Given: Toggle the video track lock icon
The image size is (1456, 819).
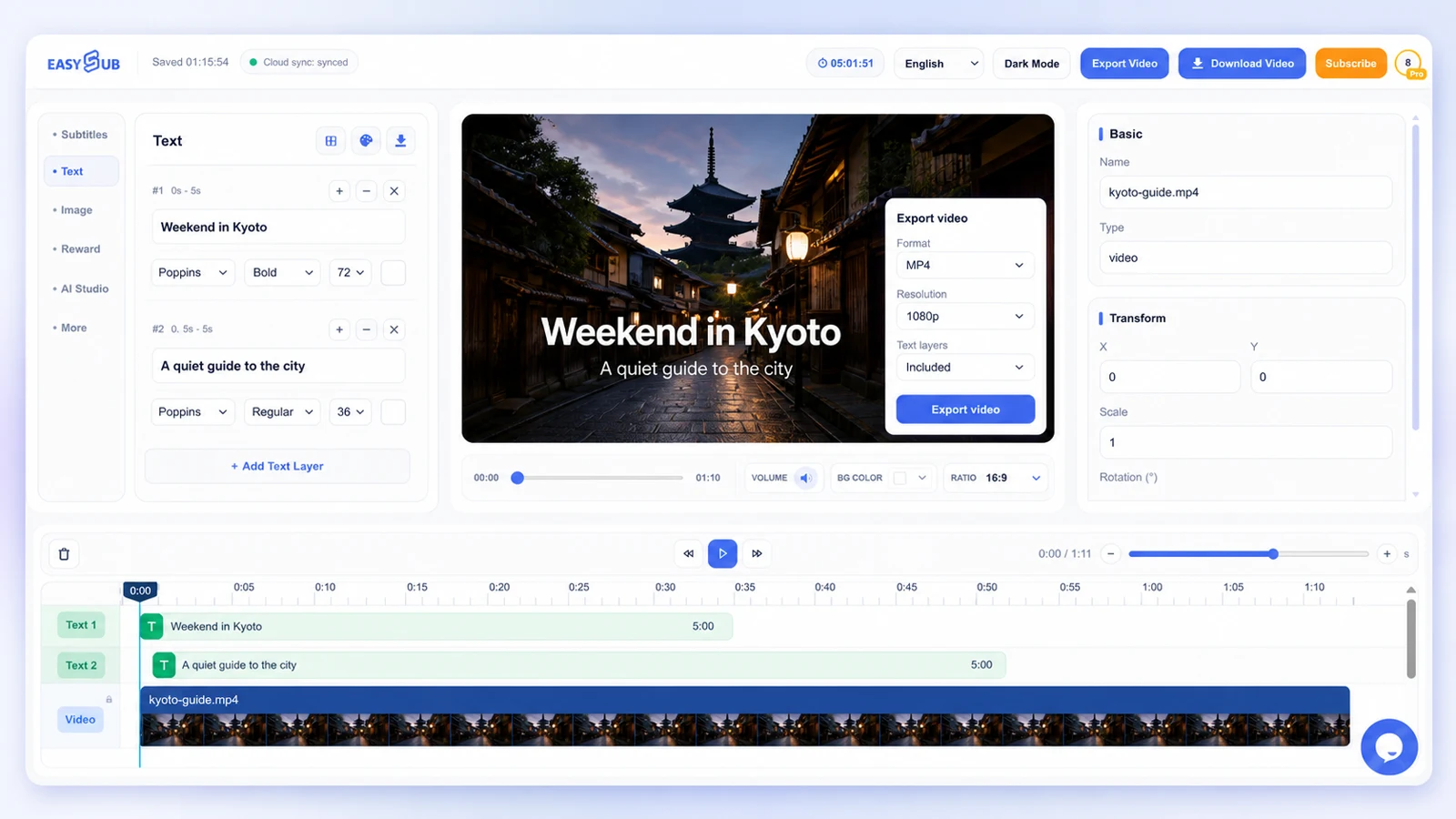Looking at the screenshot, I should point(109,700).
